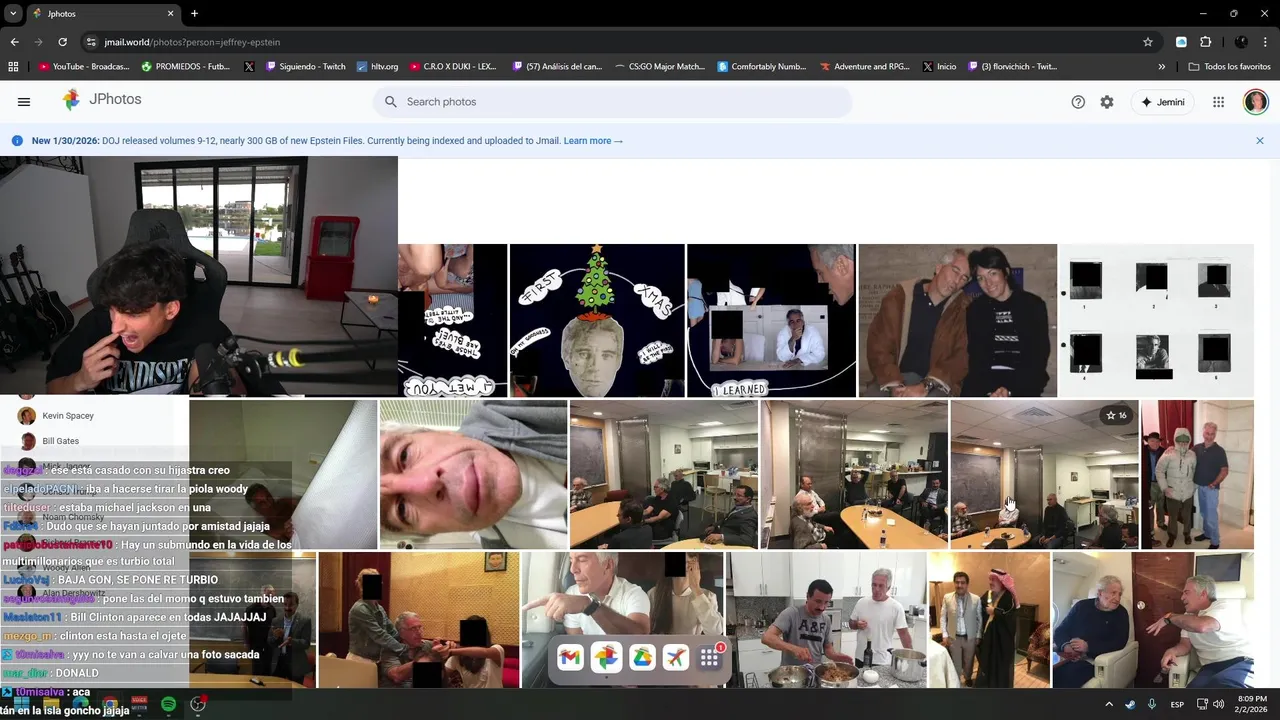
Task: Click the ESP input language indicator
Action: [x=1177, y=704]
